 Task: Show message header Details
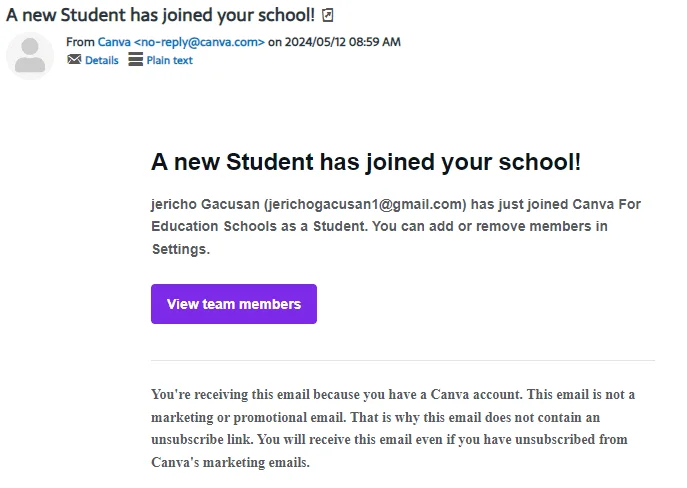click(x=102, y=60)
